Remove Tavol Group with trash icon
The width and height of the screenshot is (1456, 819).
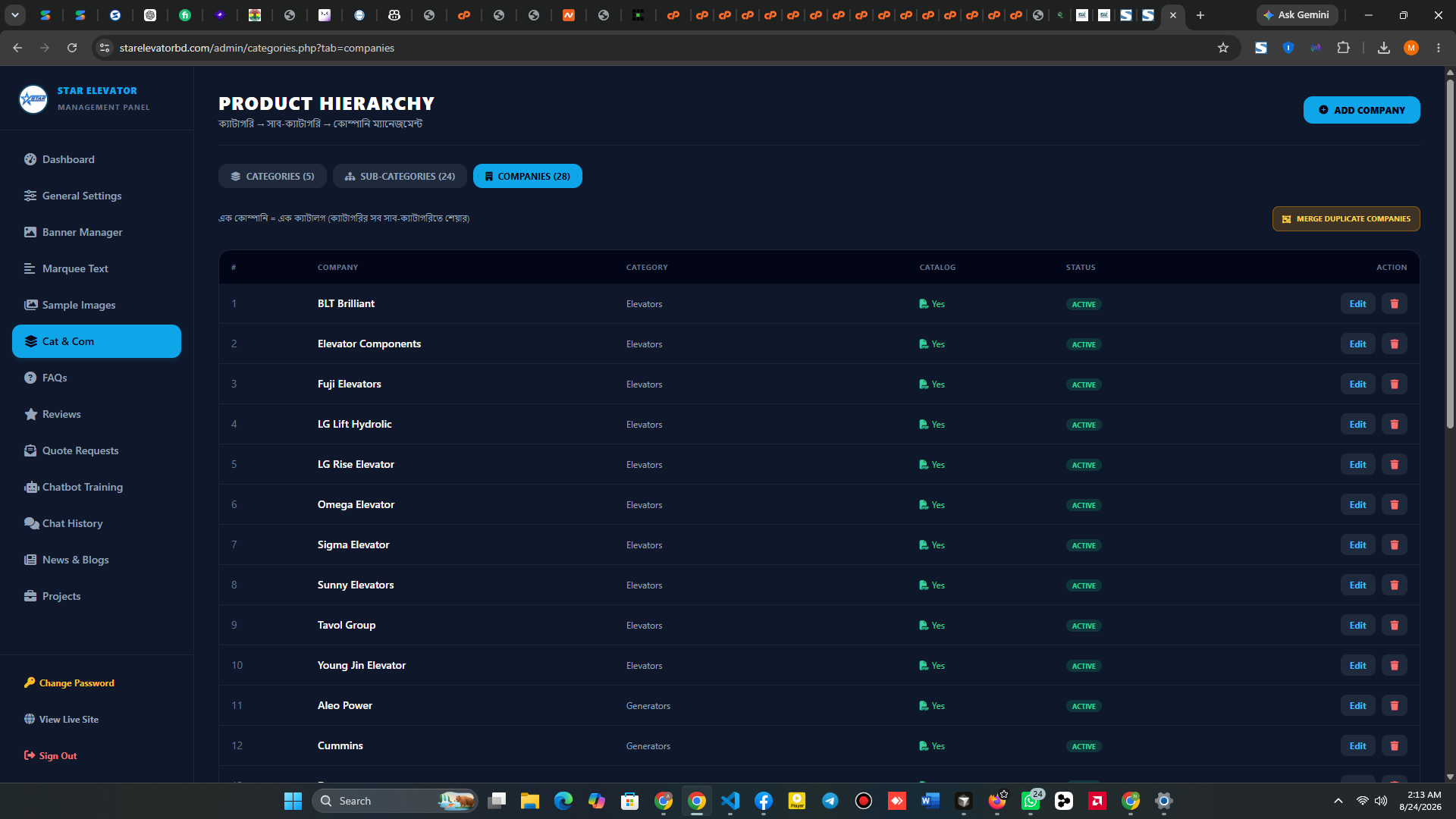1394,626
